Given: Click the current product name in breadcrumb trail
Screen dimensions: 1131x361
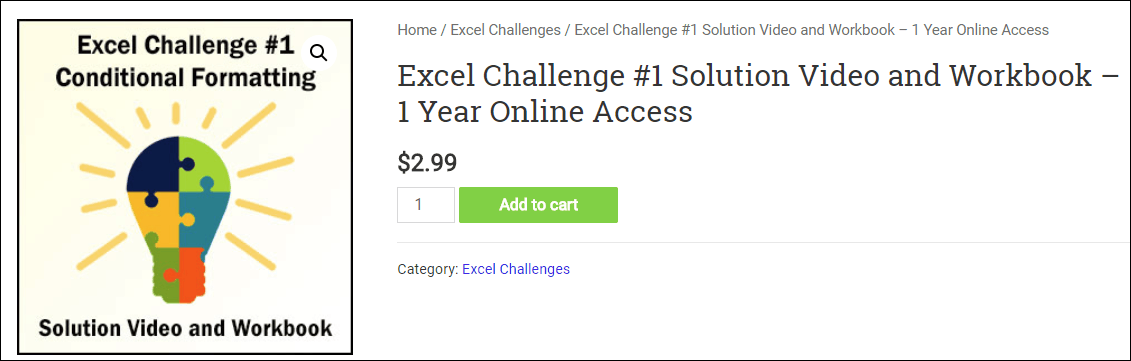Looking at the screenshot, I should click(811, 30).
